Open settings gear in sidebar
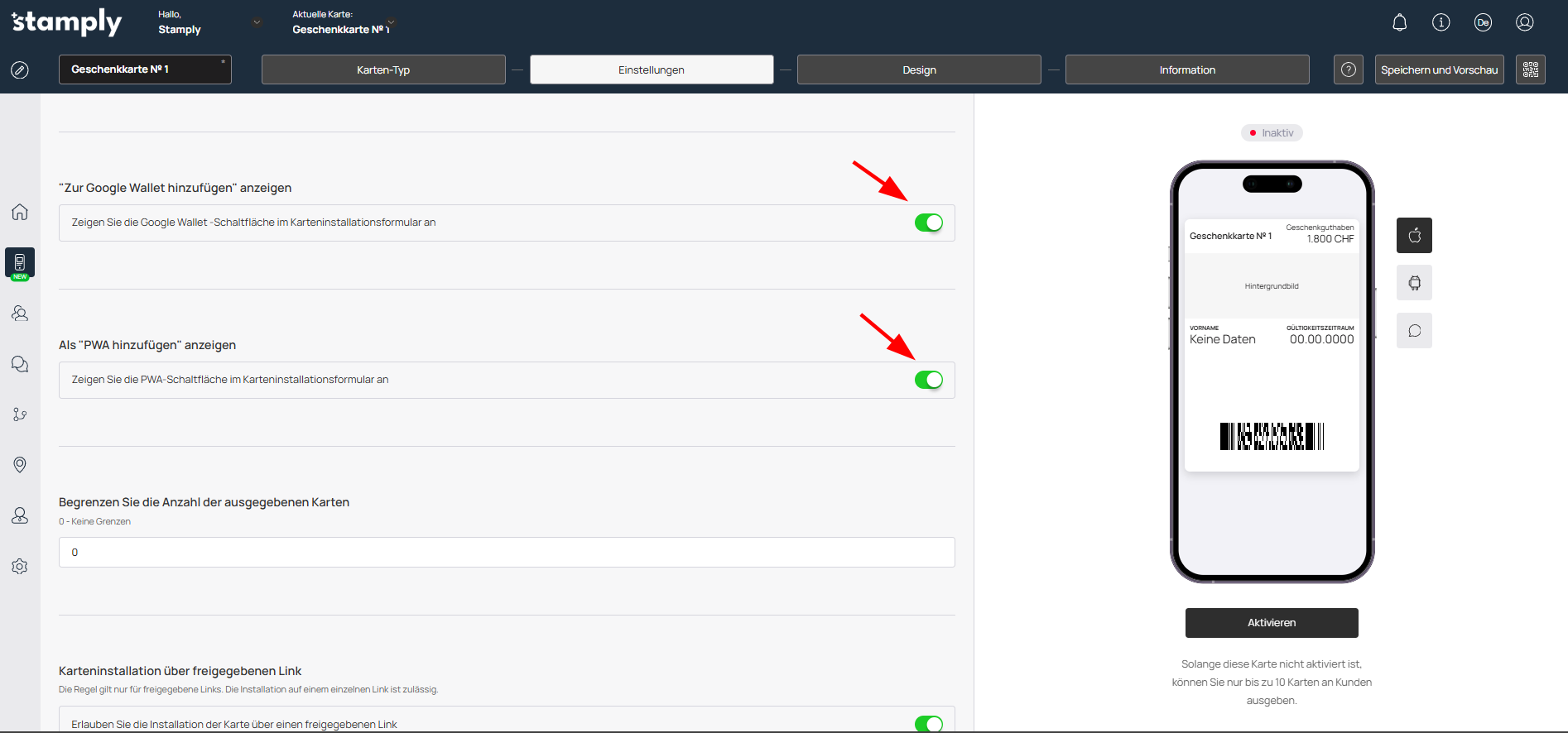Viewport: 1568px width, 733px height. point(20,567)
